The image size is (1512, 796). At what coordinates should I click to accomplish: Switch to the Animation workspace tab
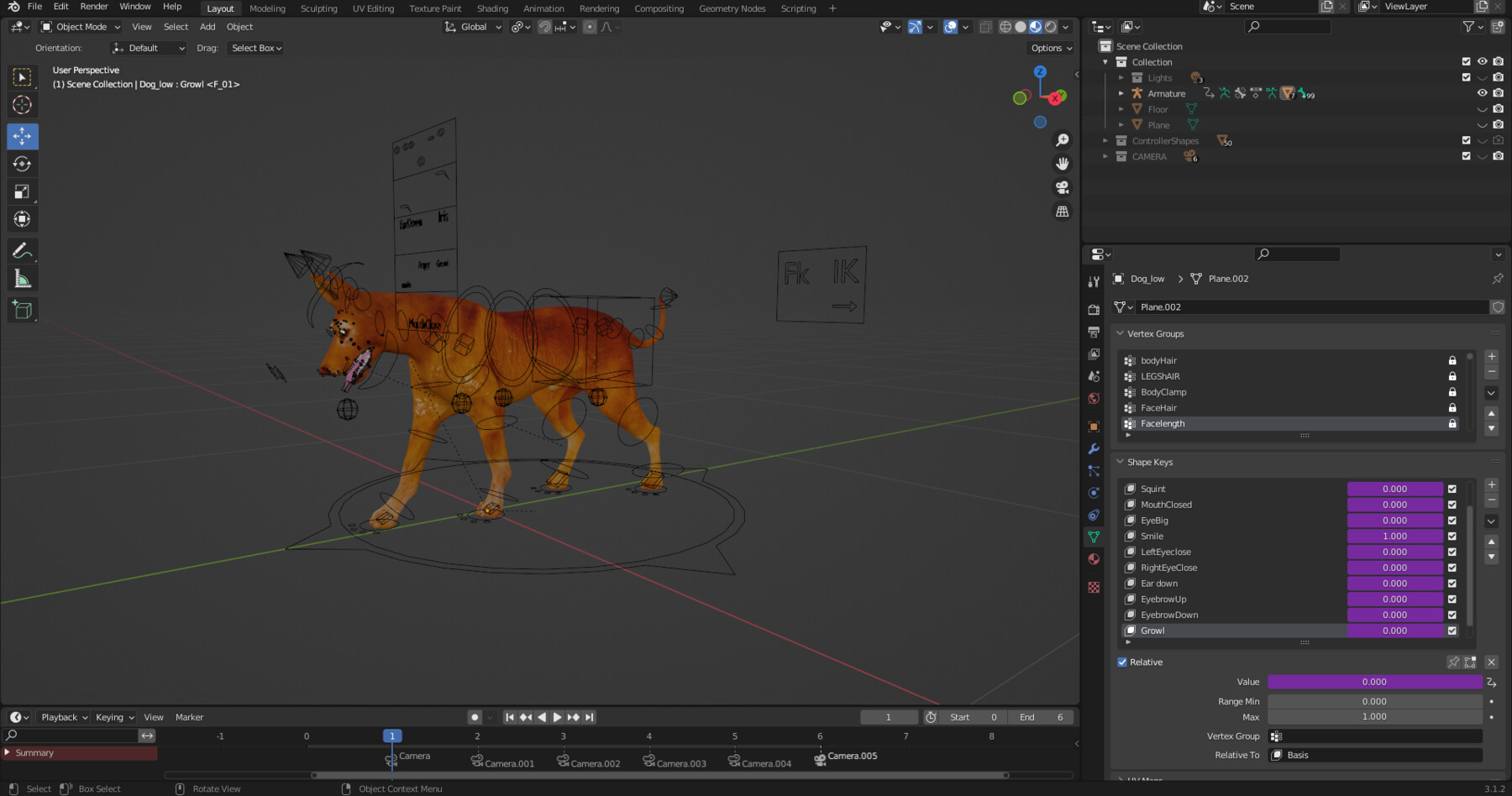[543, 8]
